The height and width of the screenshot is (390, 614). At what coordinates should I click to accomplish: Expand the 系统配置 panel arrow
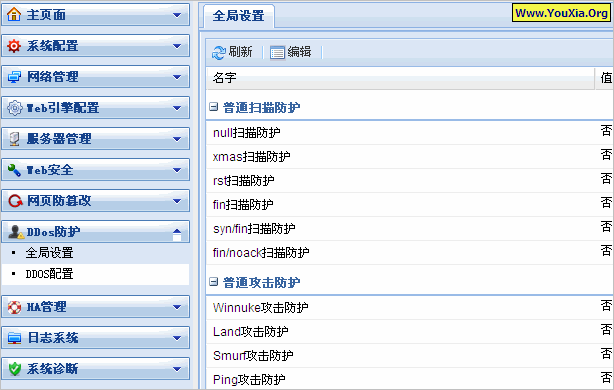pos(177,46)
